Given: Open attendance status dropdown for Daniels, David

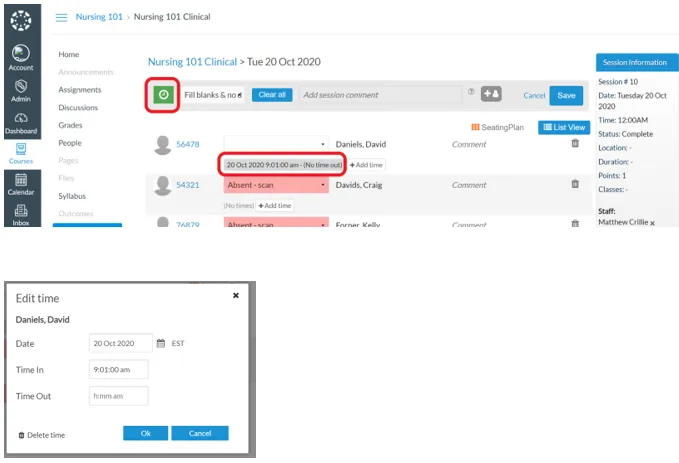Looking at the screenshot, I should tap(276, 144).
